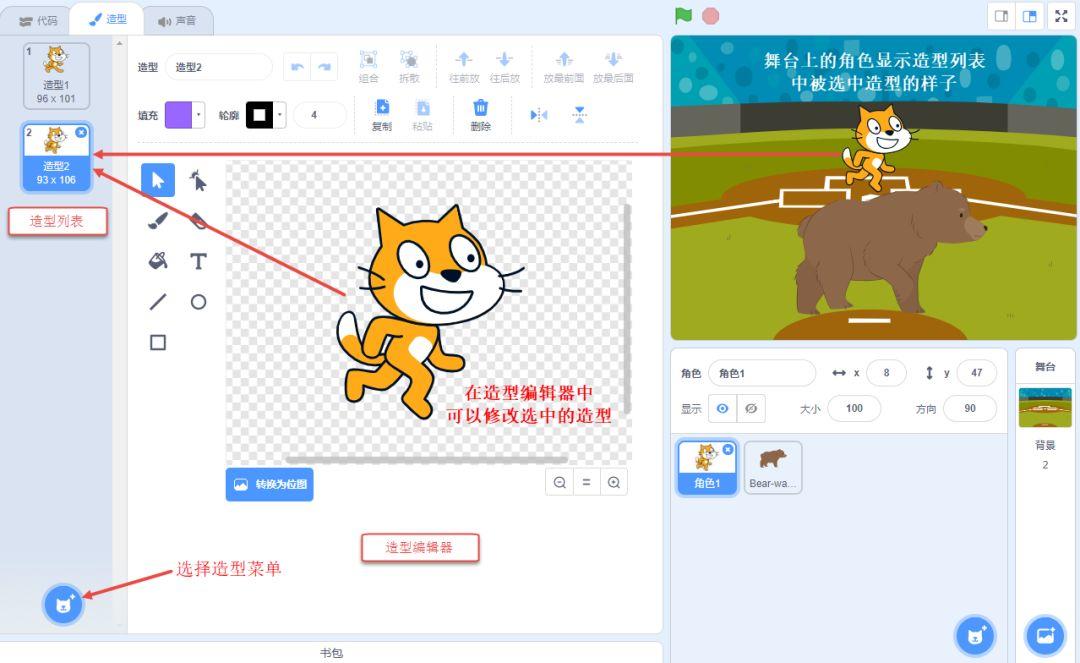Select the 造型1 costume thumbnail
The width and height of the screenshot is (1080, 663).
(x=56, y=76)
